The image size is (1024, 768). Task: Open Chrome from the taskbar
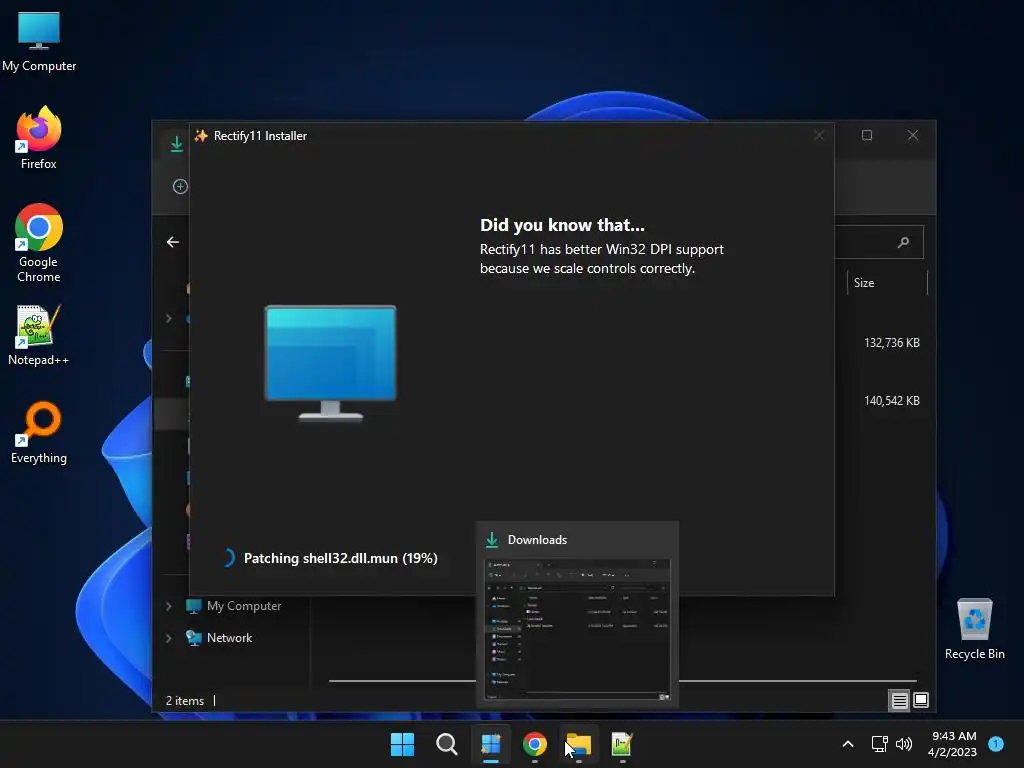click(x=535, y=744)
